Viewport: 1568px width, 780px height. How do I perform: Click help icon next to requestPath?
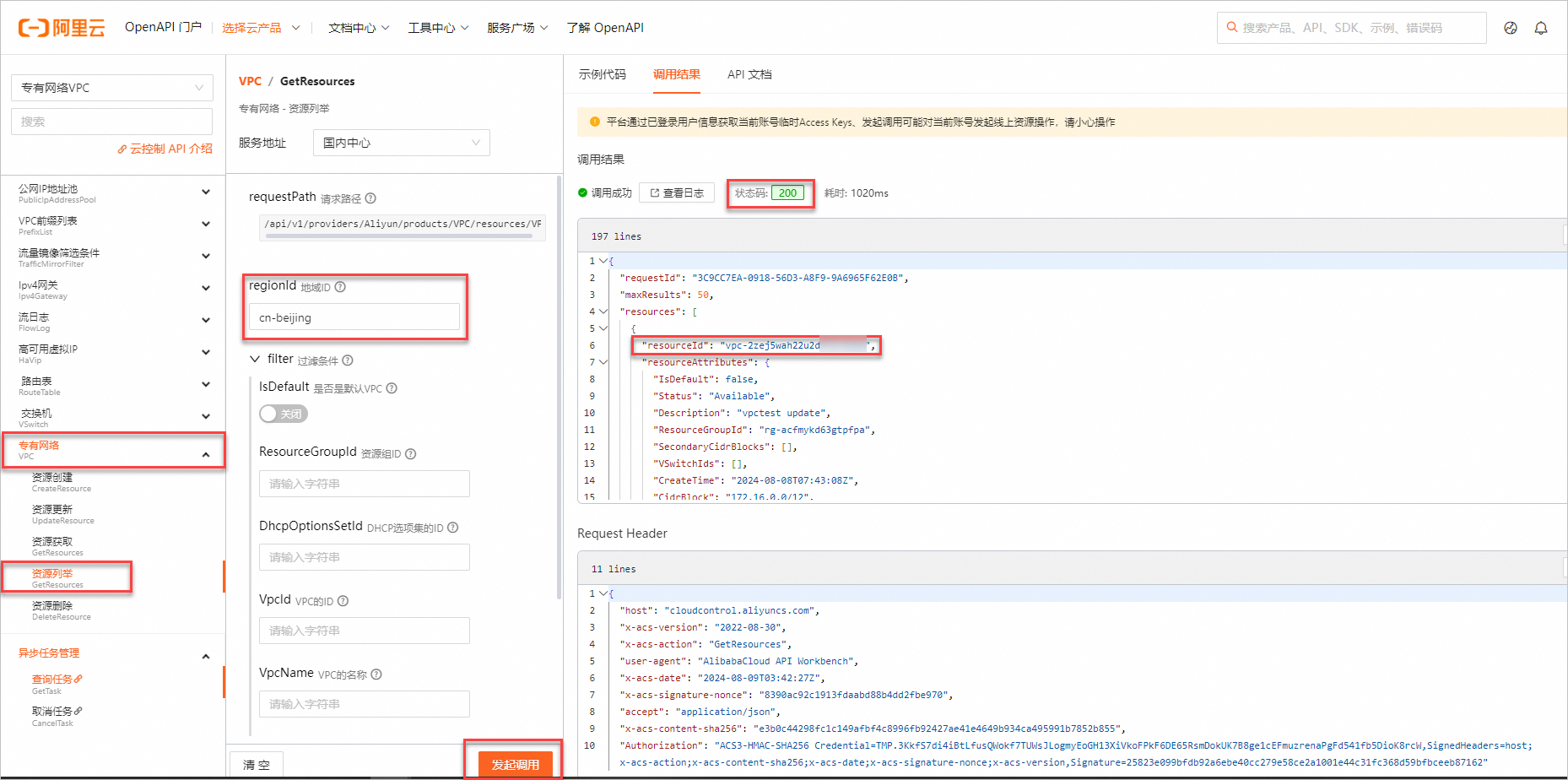(x=370, y=198)
